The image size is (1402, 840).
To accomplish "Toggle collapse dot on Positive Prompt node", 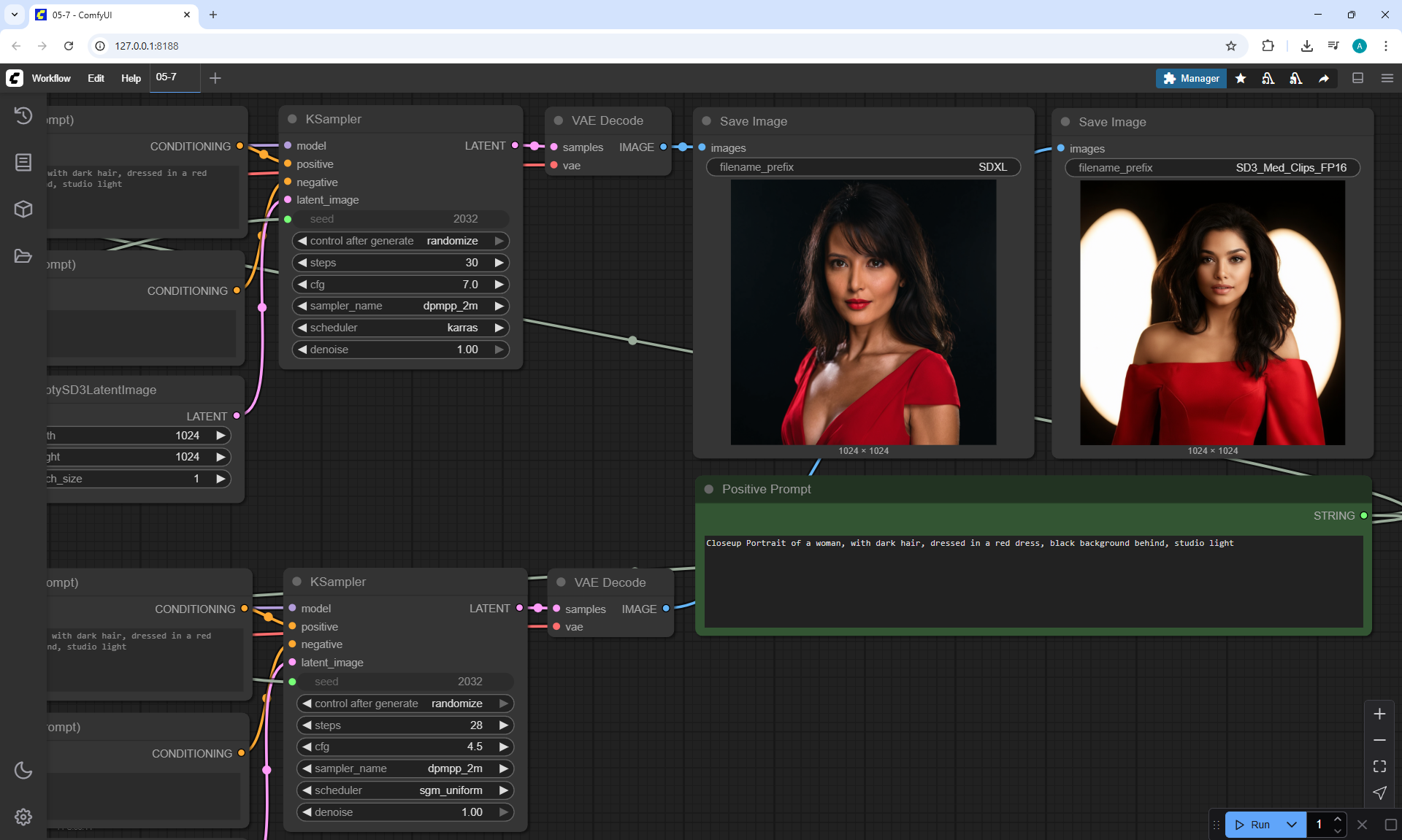I will (x=708, y=489).
